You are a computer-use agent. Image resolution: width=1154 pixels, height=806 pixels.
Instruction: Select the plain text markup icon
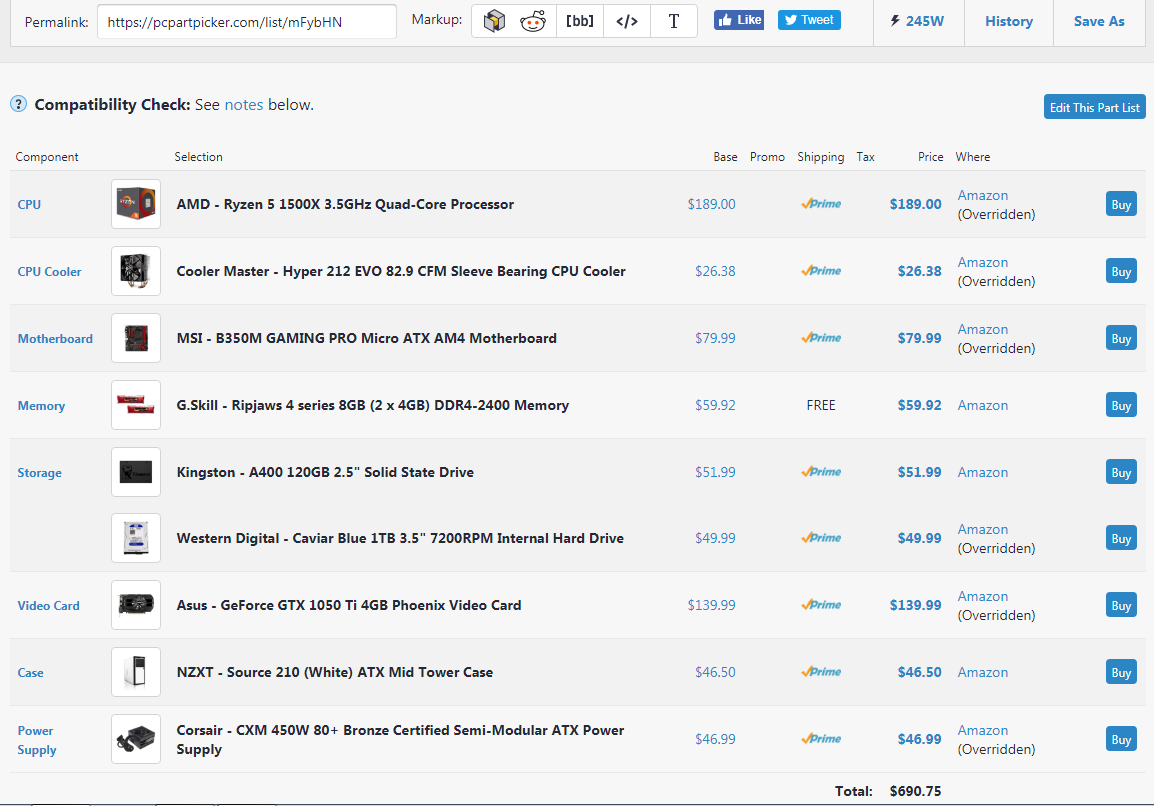tap(673, 20)
